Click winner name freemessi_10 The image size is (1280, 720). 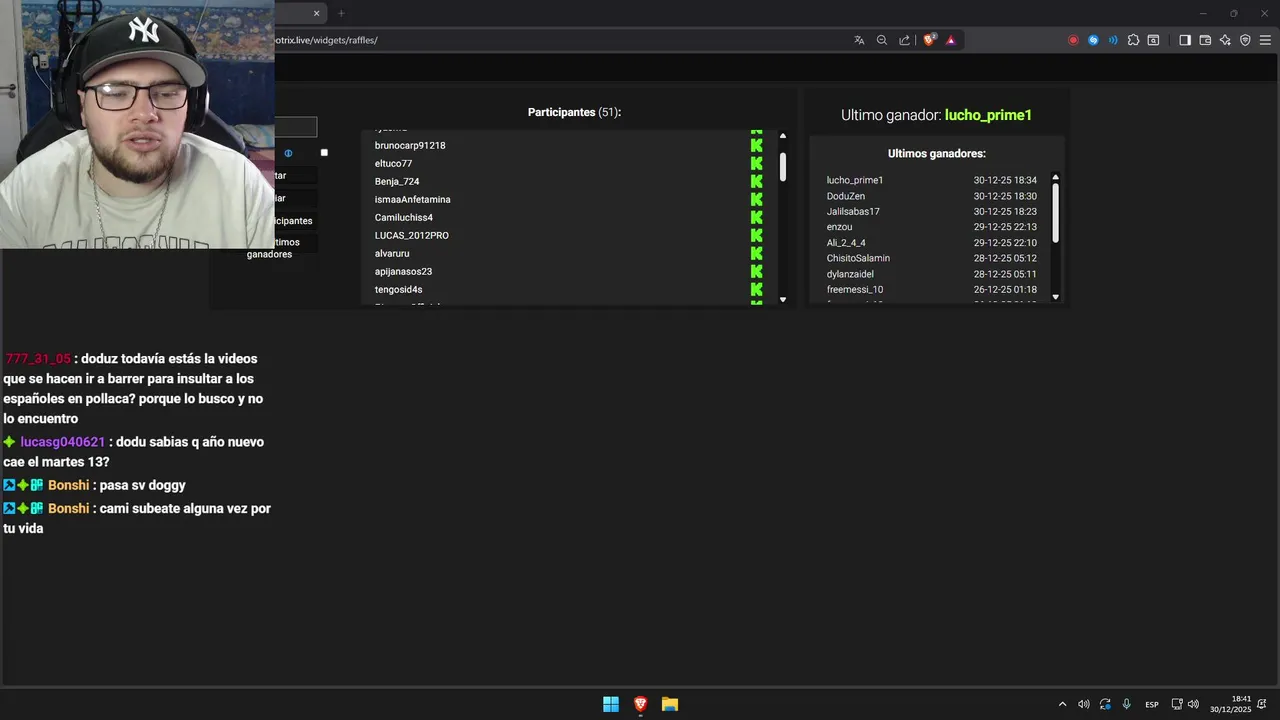click(855, 289)
